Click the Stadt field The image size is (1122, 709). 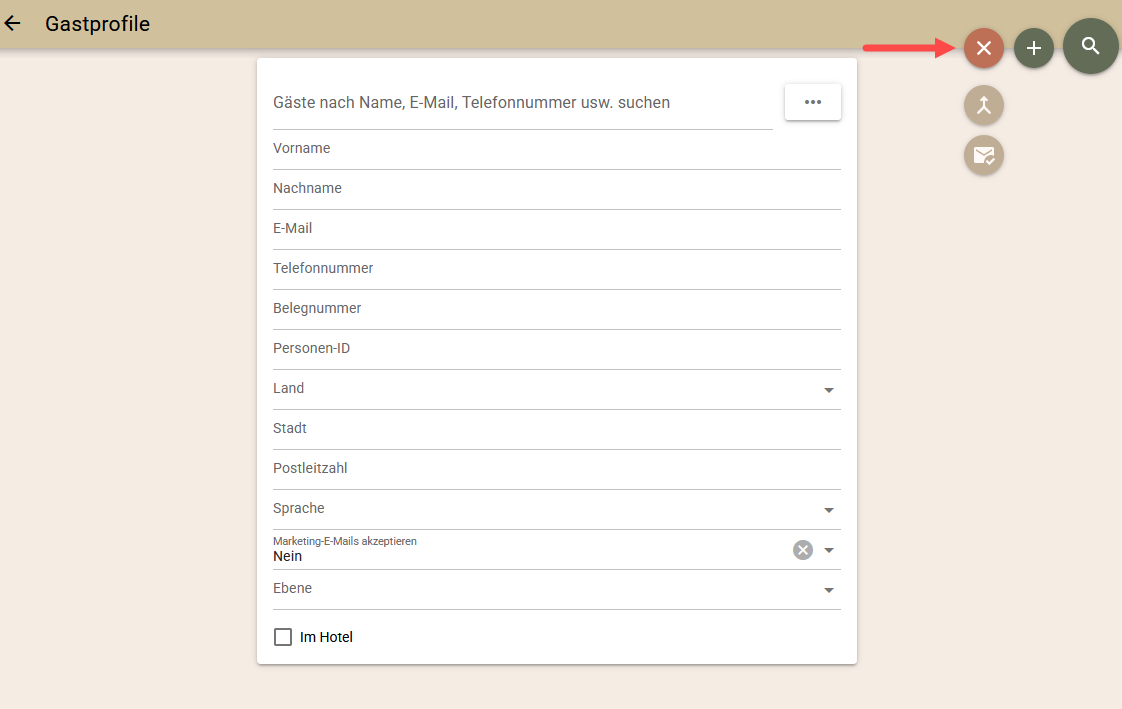[x=557, y=430]
